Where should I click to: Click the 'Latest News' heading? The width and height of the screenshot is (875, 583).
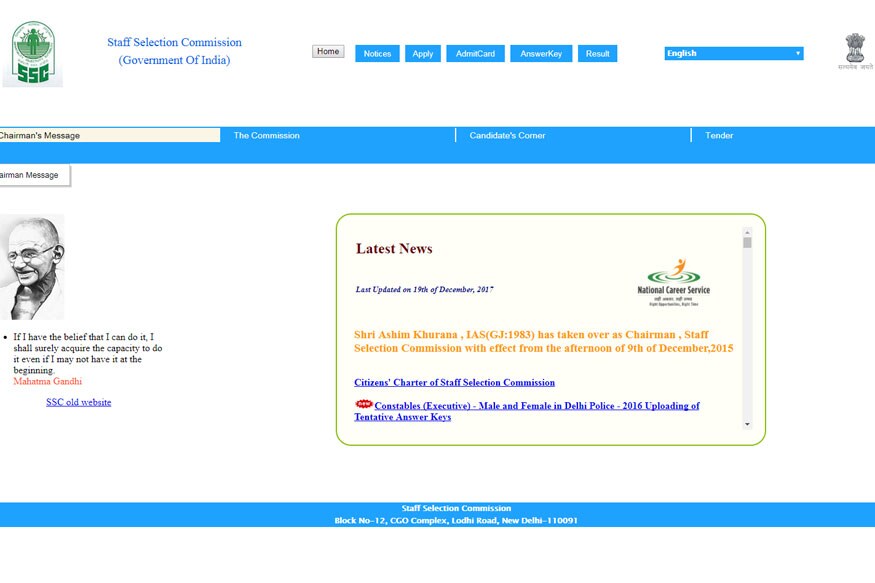[x=394, y=249]
